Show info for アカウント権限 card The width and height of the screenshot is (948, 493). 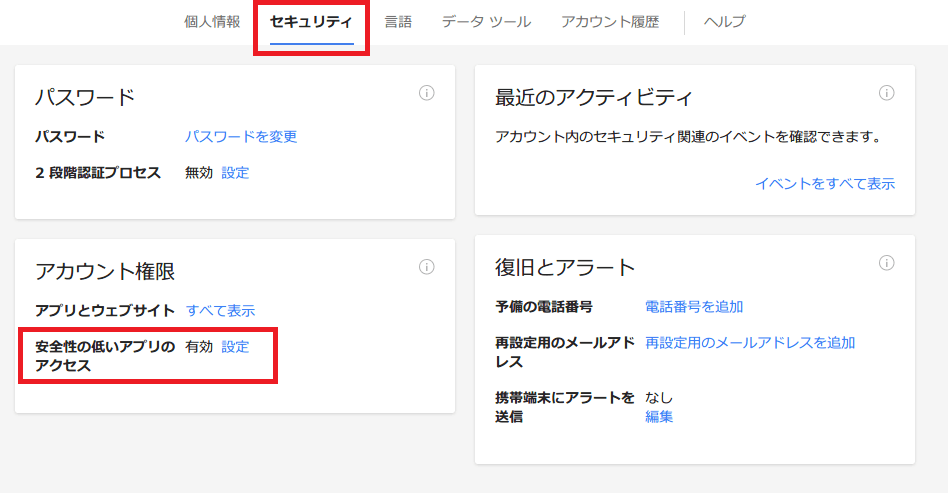click(x=426, y=267)
